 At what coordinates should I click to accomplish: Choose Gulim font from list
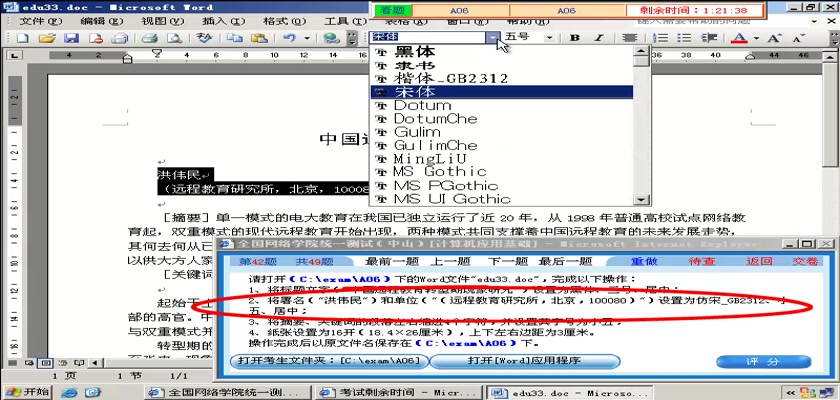[501, 132]
